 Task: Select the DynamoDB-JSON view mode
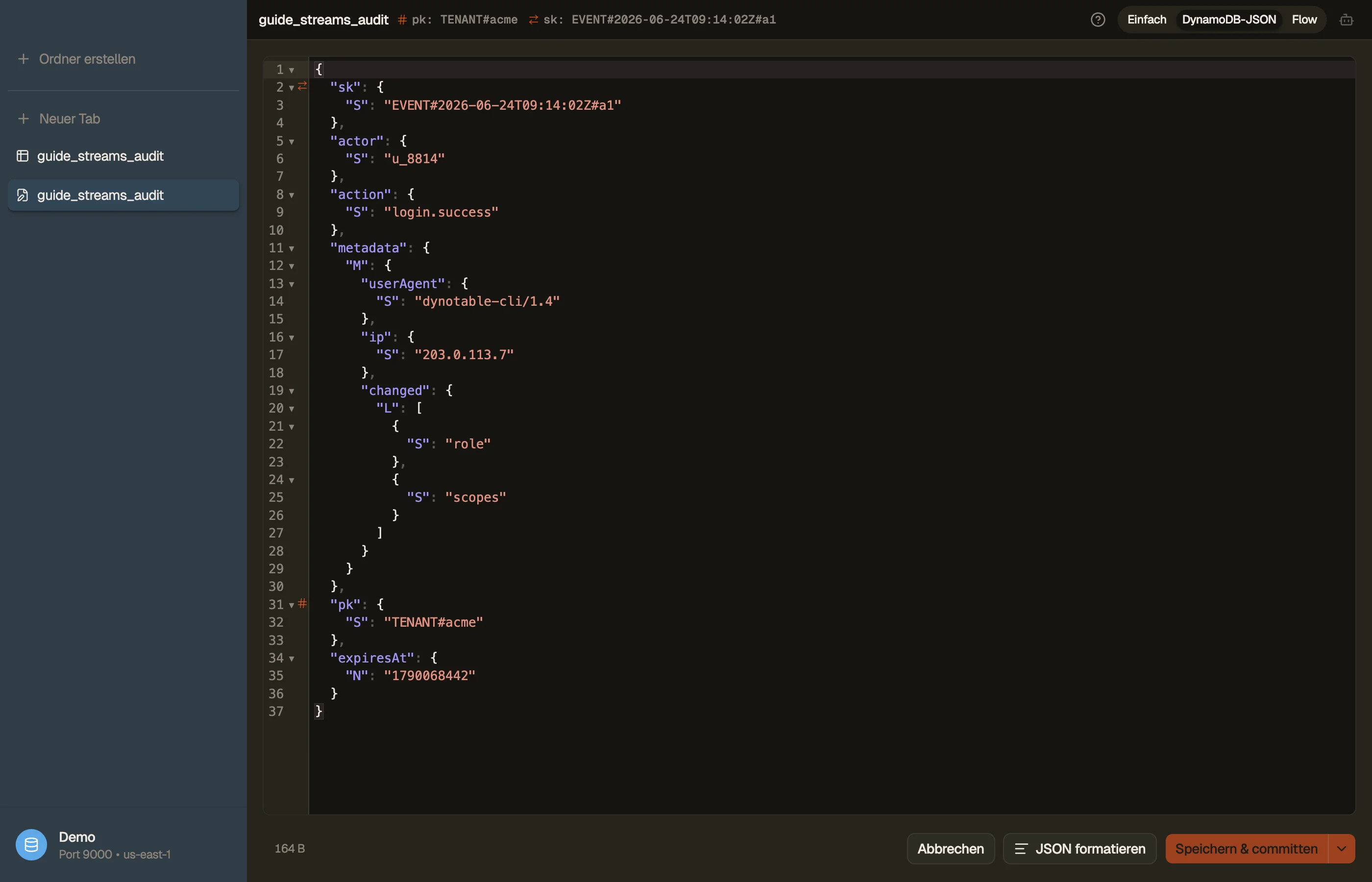click(x=1229, y=20)
